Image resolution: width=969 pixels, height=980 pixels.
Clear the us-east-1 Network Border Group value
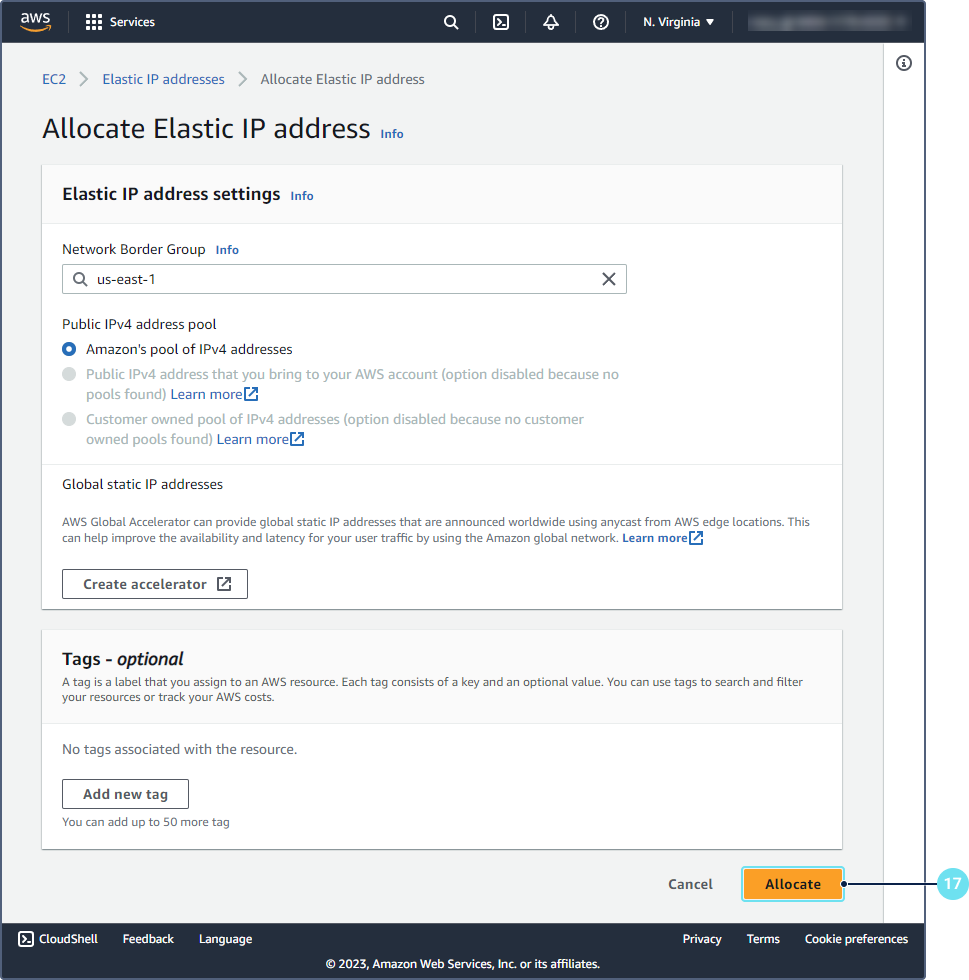tap(608, 279)
